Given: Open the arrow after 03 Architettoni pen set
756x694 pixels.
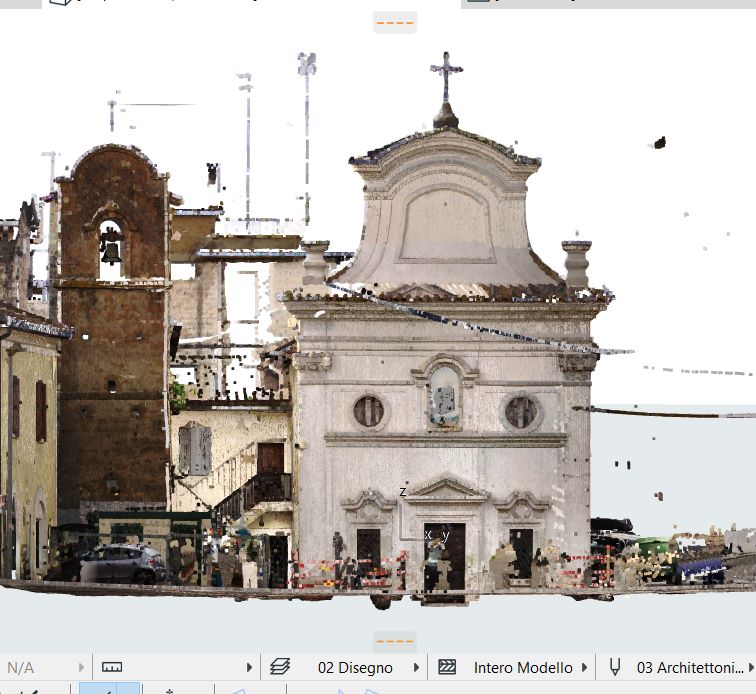Looking at the screenshot, I should (750, 667).
